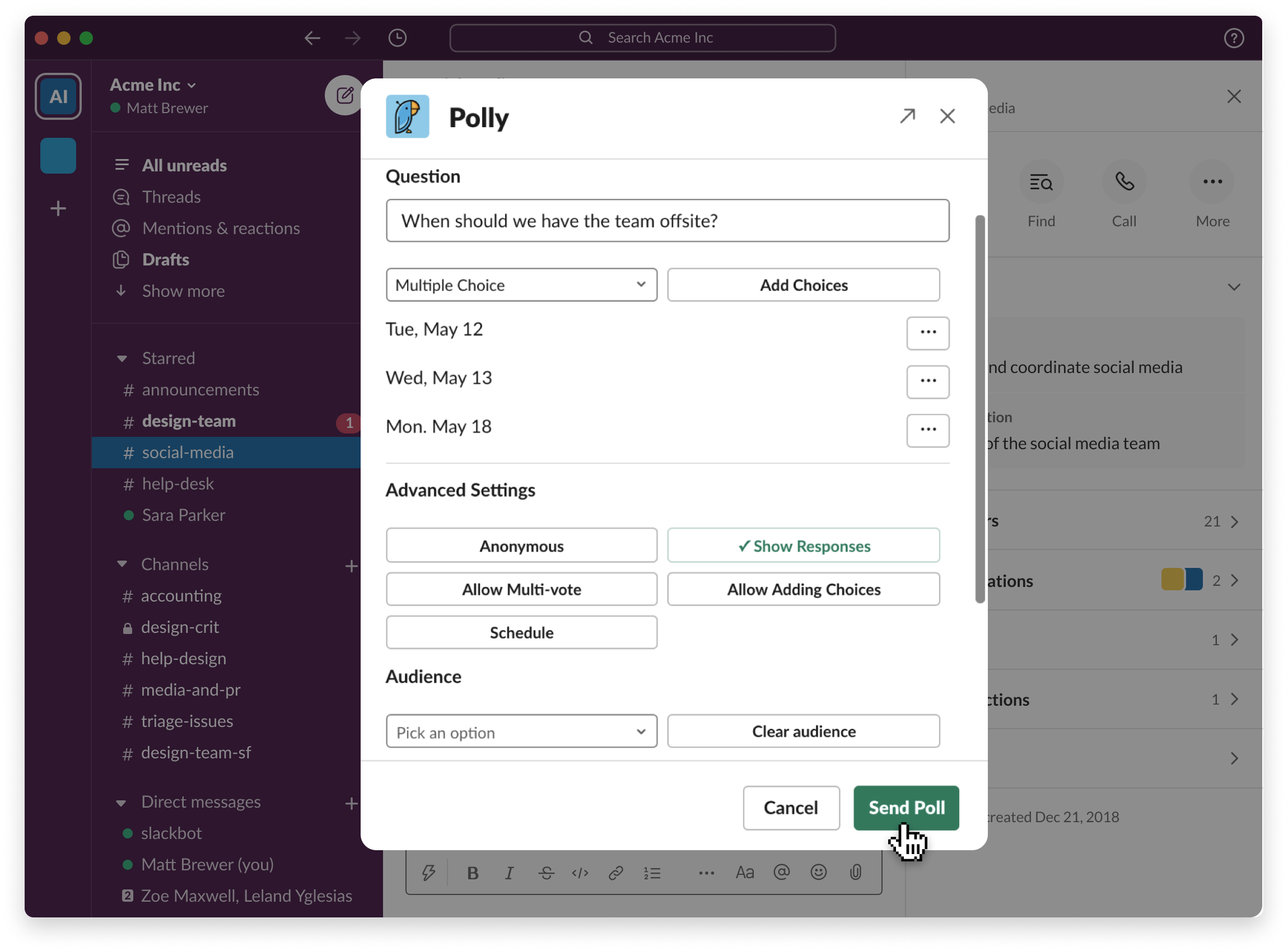Click the Send Poll button
The width and height of the screenshot is (1288, 951).
(x=906, y=808)
